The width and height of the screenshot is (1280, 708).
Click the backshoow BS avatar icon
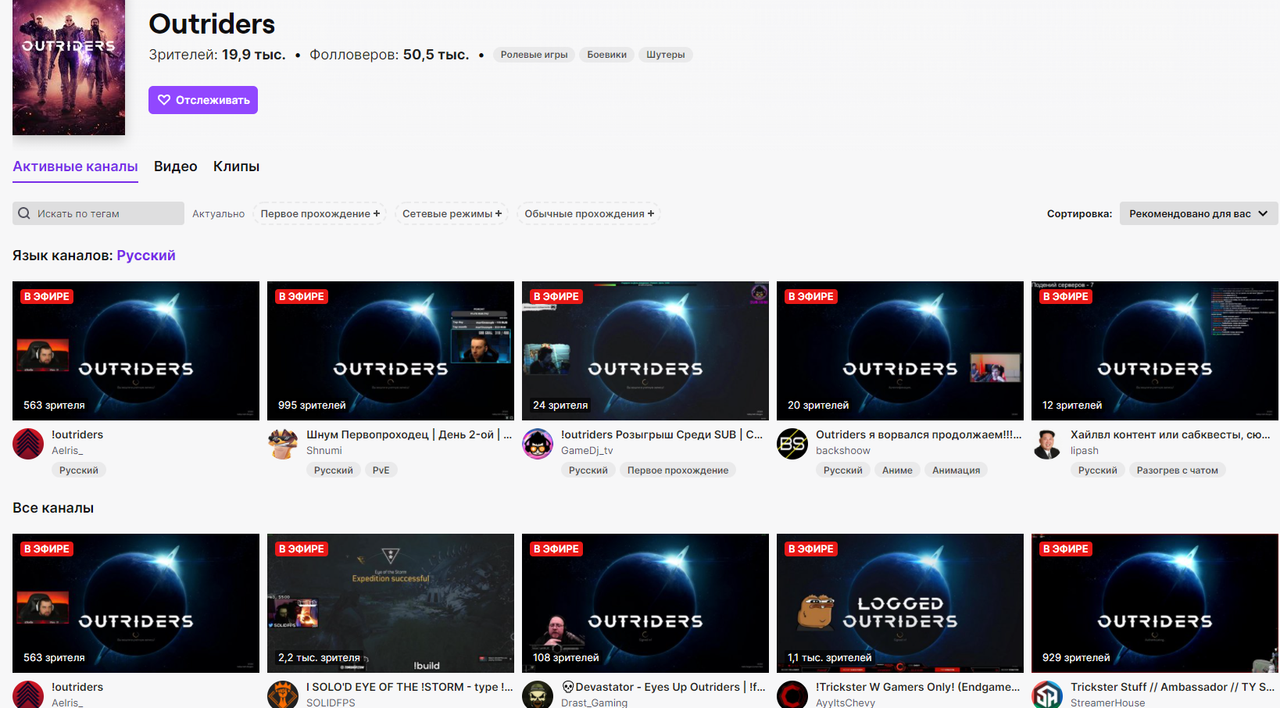click(792, 444)
